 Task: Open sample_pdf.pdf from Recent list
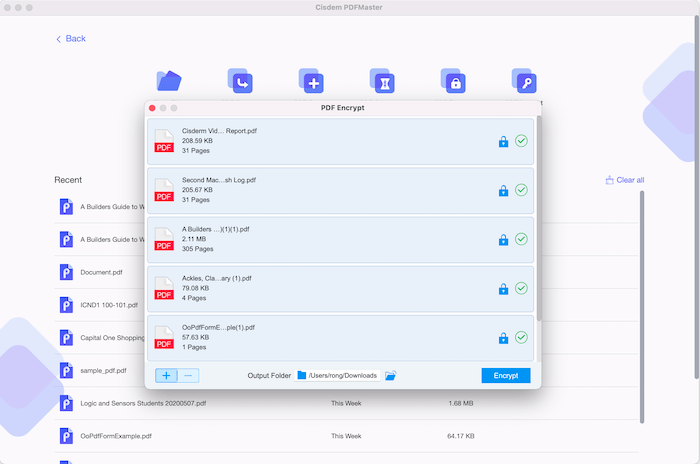pos(103,371)
